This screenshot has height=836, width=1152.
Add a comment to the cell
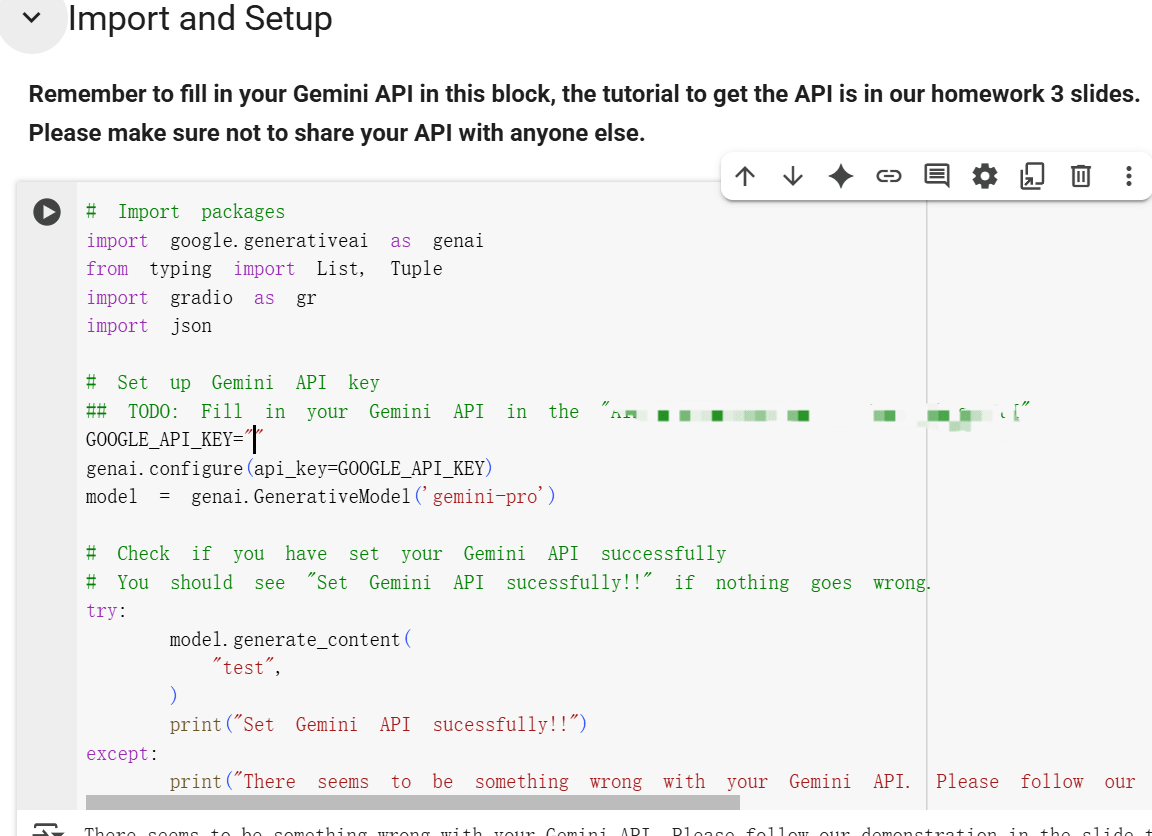pyautogui.click(x=936, y=177)
